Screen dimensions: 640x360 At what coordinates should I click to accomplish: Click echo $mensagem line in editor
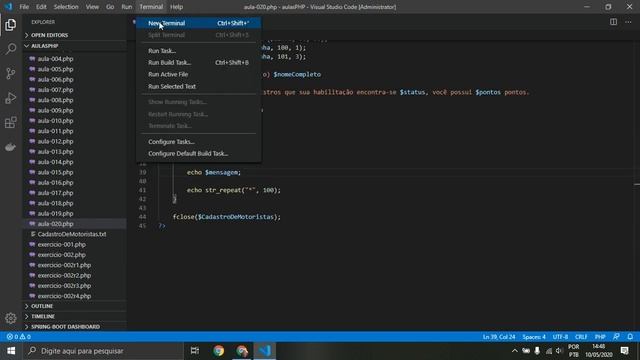pos(214,173)
